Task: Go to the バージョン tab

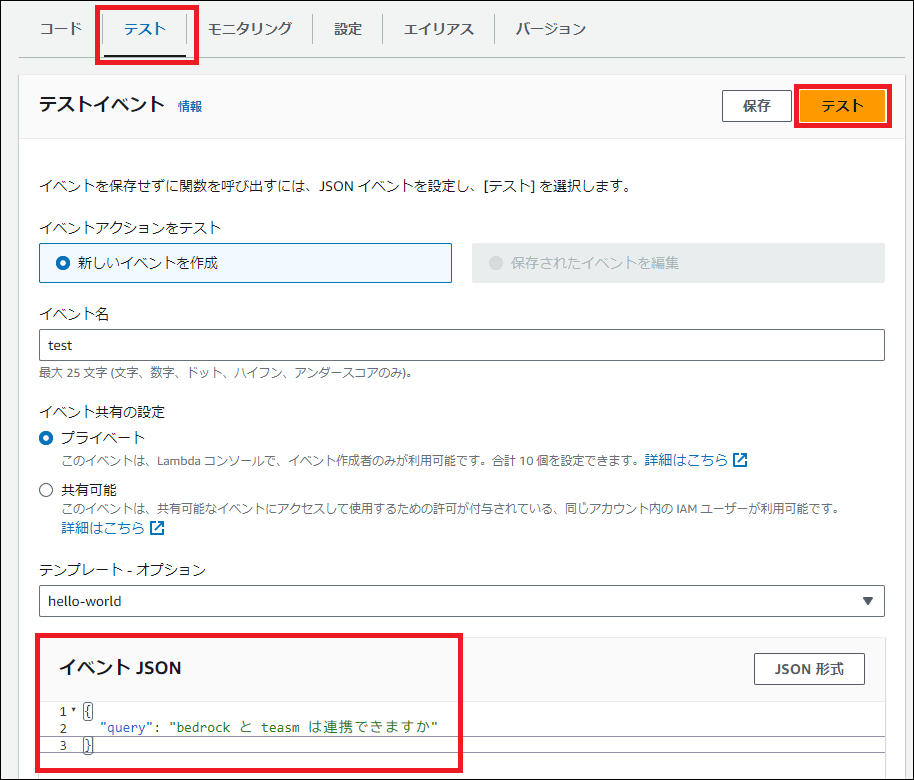Action: click(551, 29)
